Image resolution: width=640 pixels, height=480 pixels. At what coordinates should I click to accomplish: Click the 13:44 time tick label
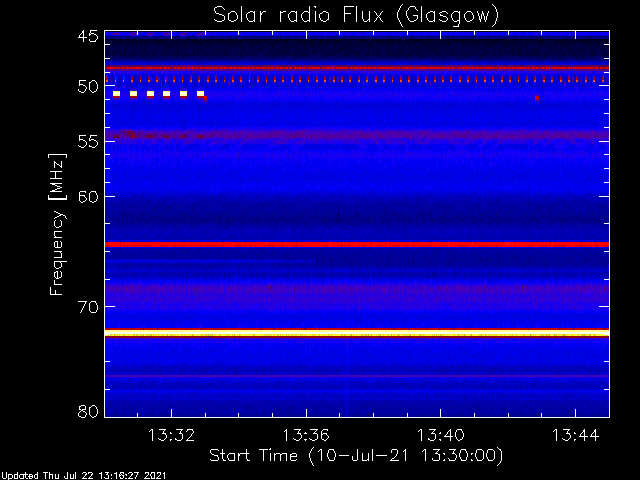(x=576, y=435)
